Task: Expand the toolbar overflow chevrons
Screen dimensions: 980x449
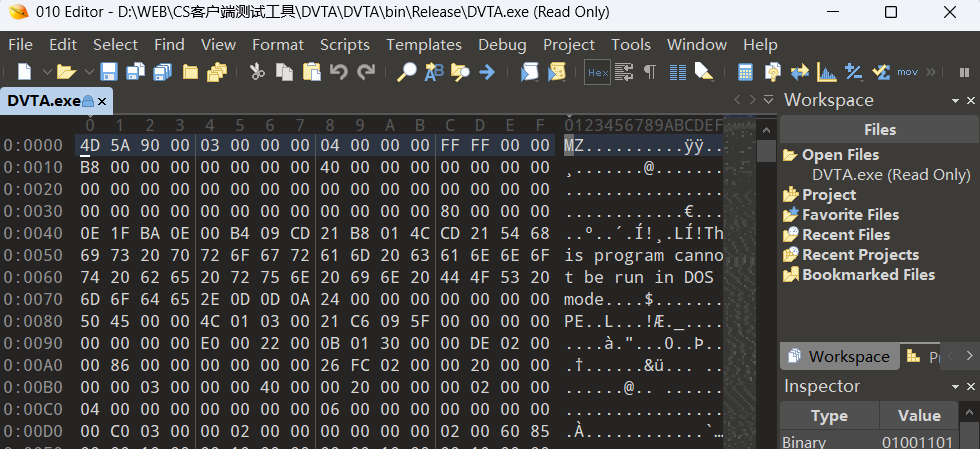Action: (x=930, y=72)
